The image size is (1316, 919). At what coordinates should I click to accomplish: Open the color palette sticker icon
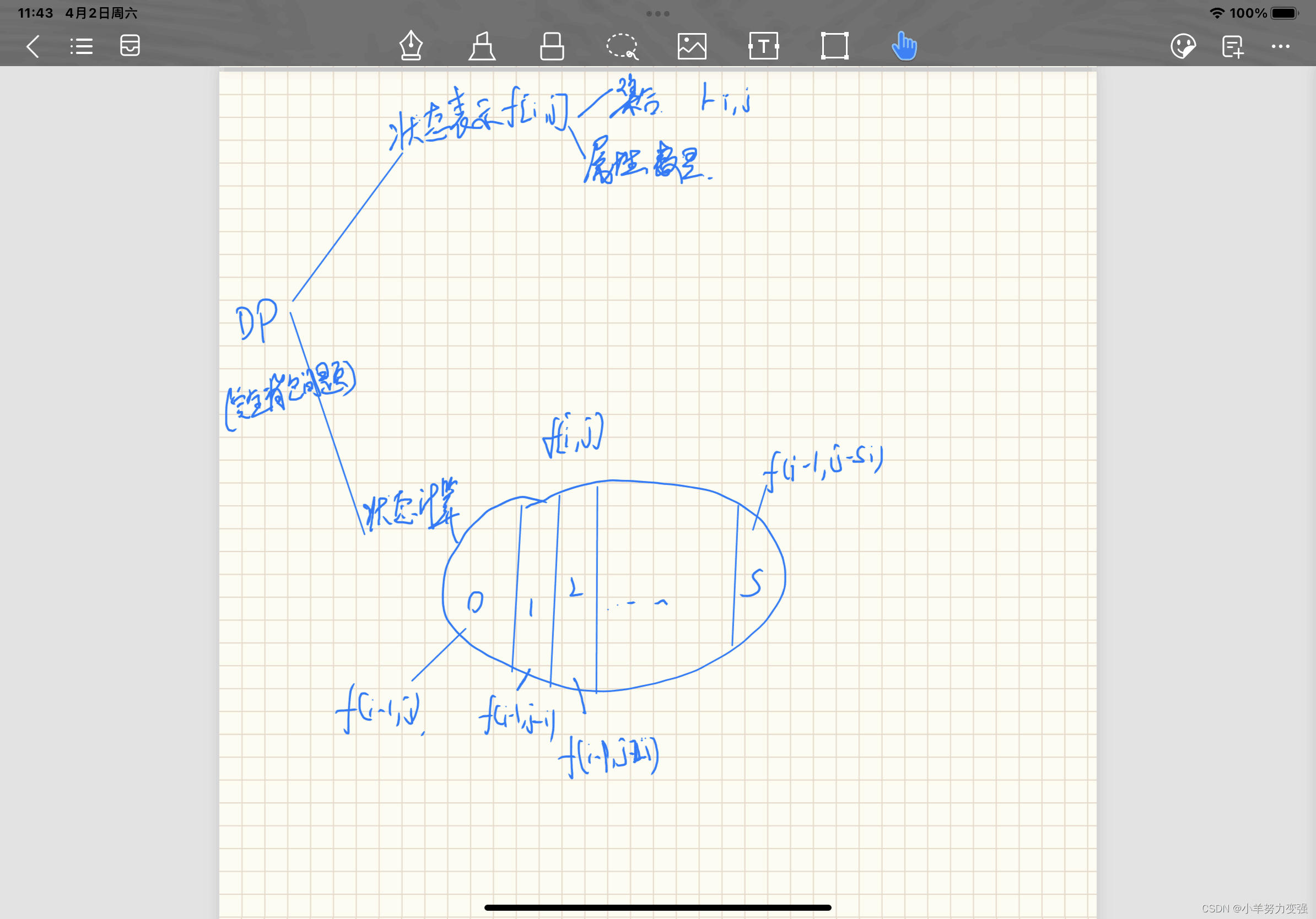tap(1184, 46)
